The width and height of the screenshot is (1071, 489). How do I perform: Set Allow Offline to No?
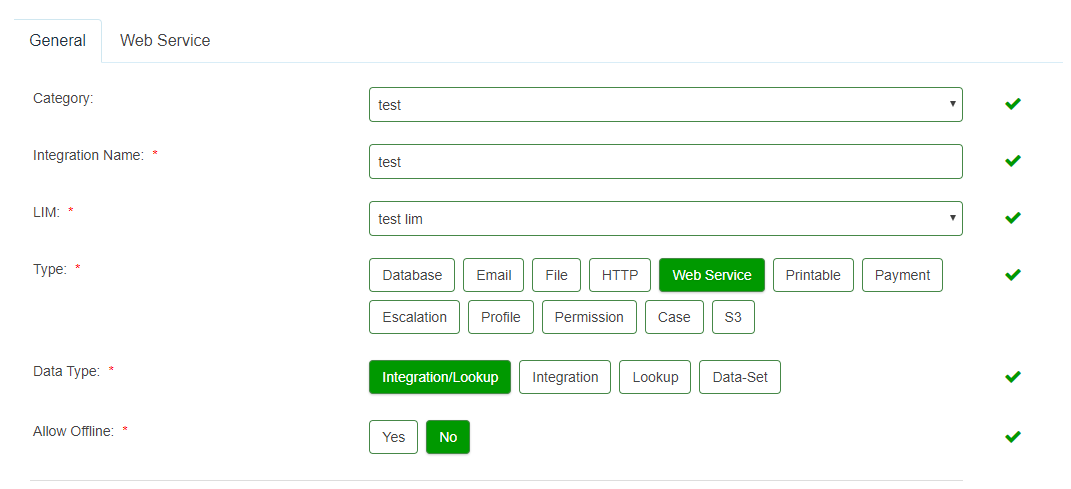[448, 437]
